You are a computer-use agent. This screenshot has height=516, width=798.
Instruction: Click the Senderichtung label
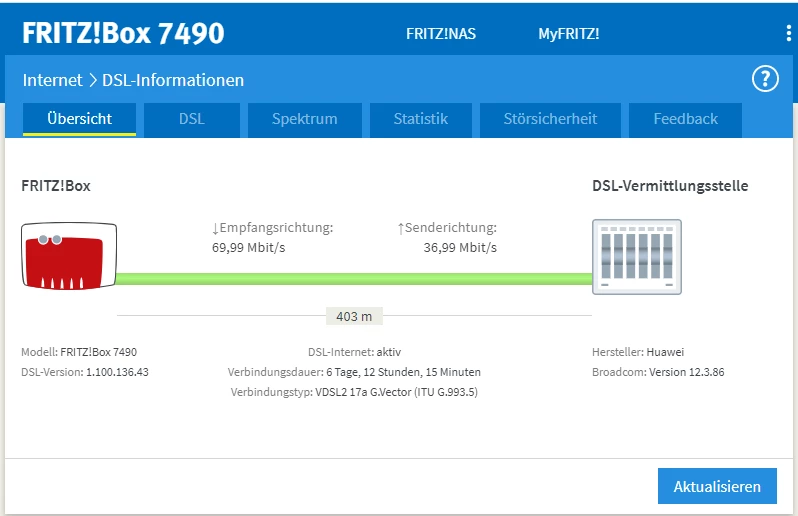coord(447,227)
